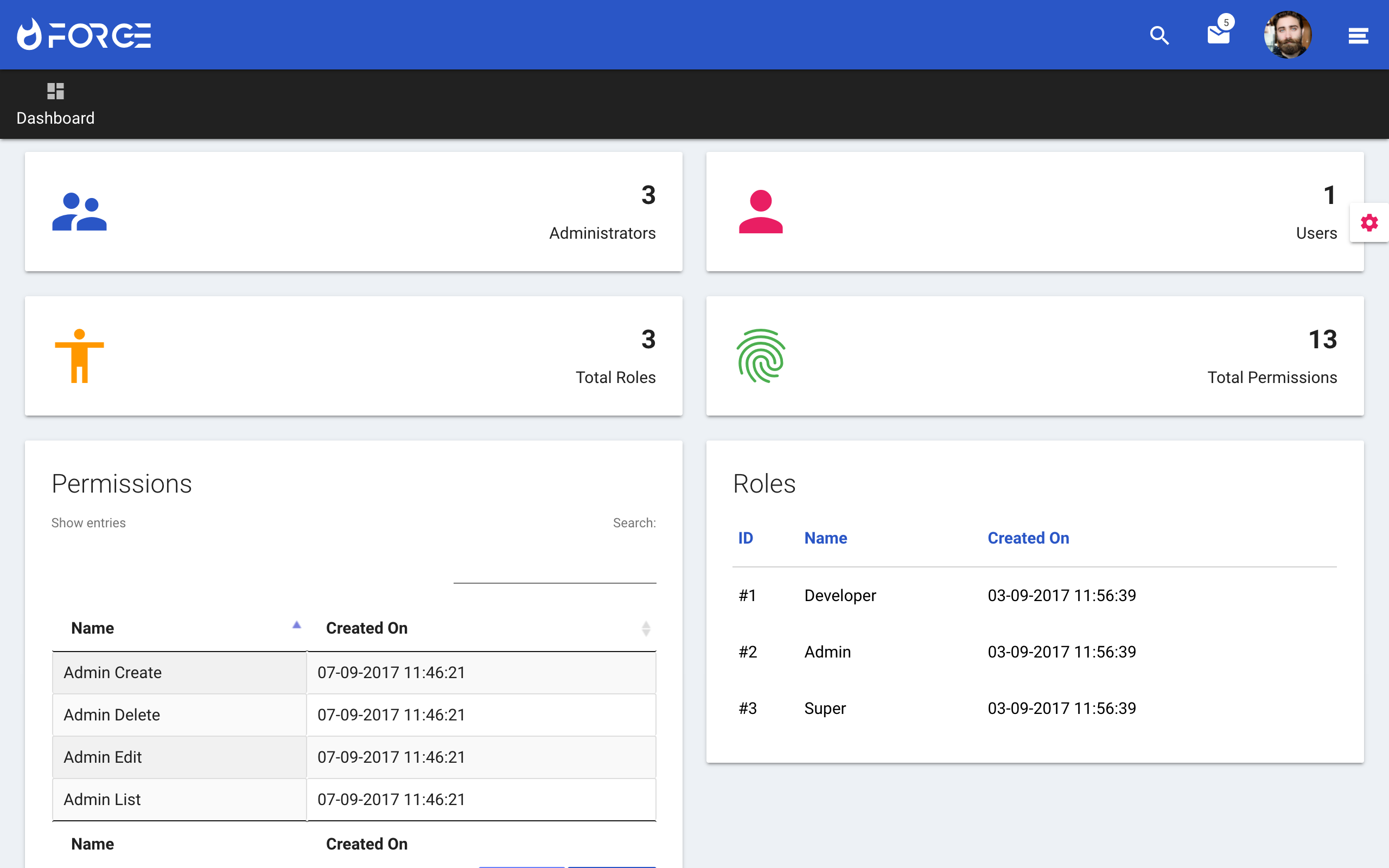The image size is (1389, 868).
Task: Click the orange Total Roles icon
Action: pyautogui.click(x=79, y=356)
